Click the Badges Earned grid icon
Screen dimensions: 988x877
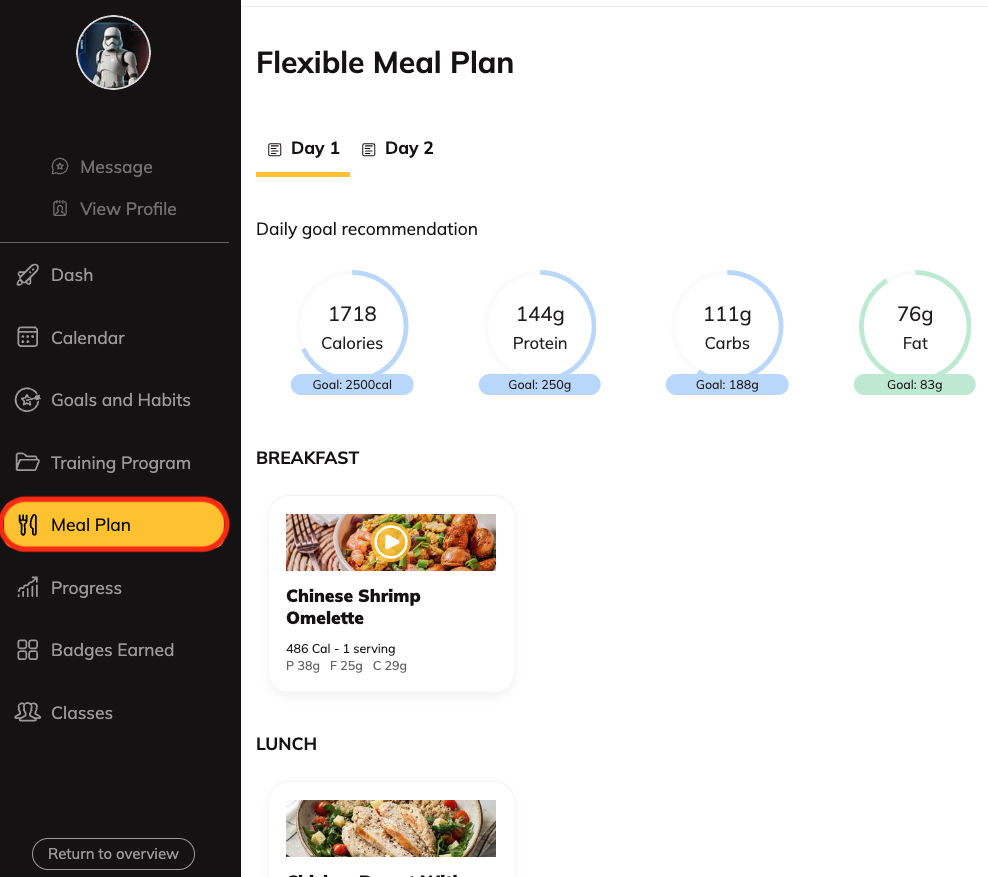(27, 650)
